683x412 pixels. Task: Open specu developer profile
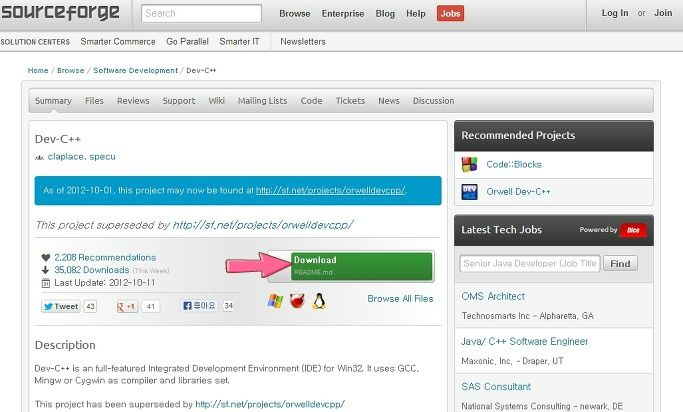point(102,156)
